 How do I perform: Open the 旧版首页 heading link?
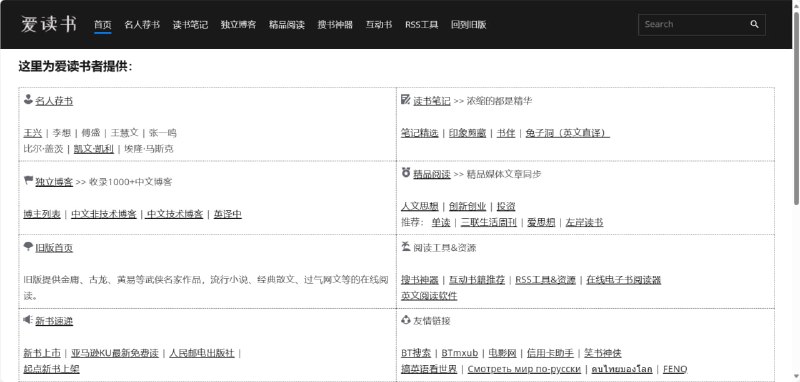click(x=54, y=248)
